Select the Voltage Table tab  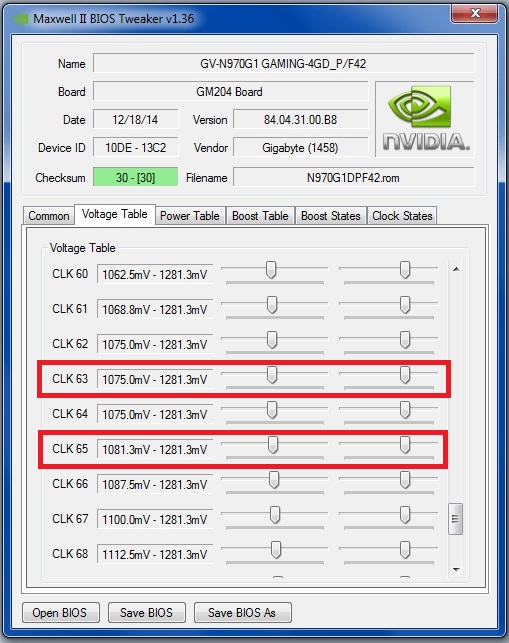[x=114, y=214]
